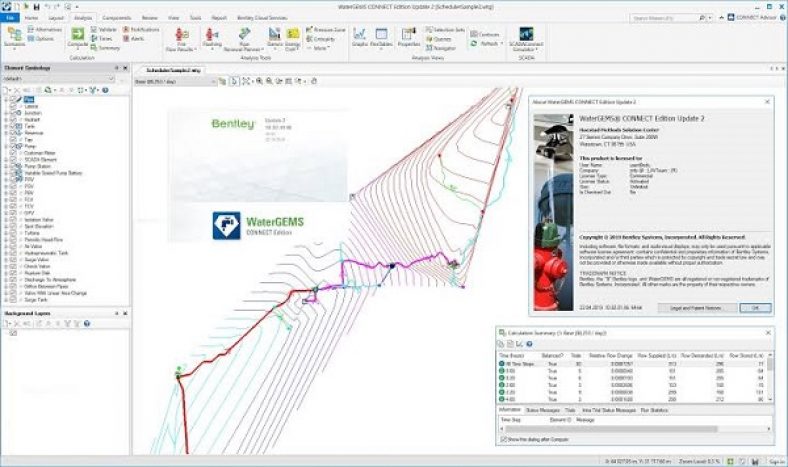The height and width of the screenshot is (467, 788).
Task: Expand the Check Valve tree node
Action: (x=6, y=266)
